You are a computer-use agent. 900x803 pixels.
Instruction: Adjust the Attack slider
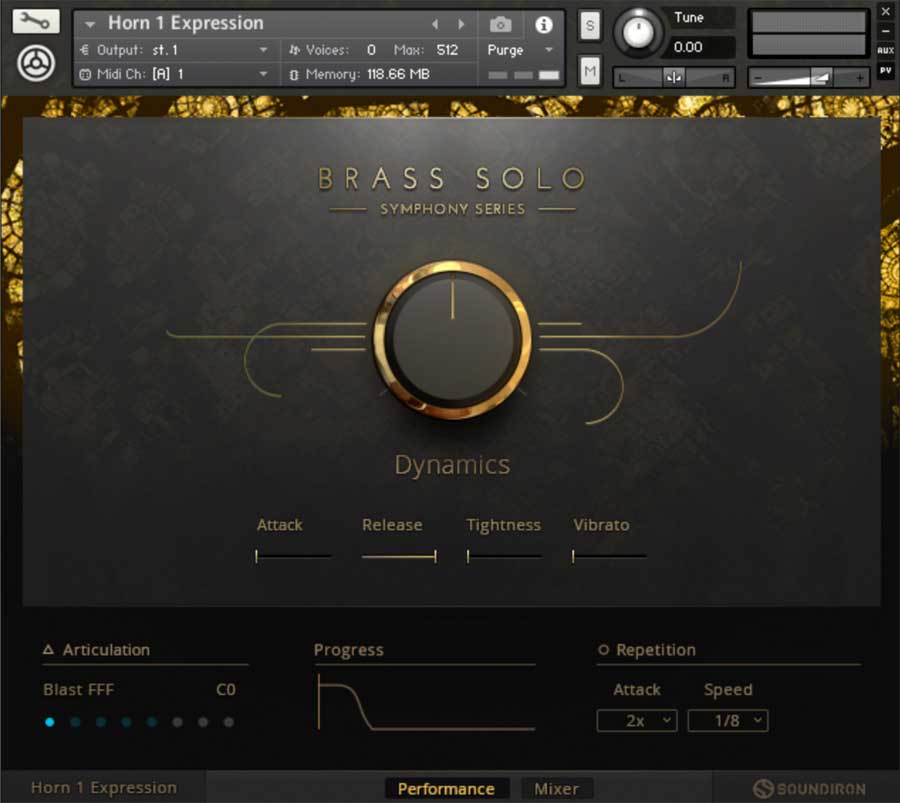(293, 556)
